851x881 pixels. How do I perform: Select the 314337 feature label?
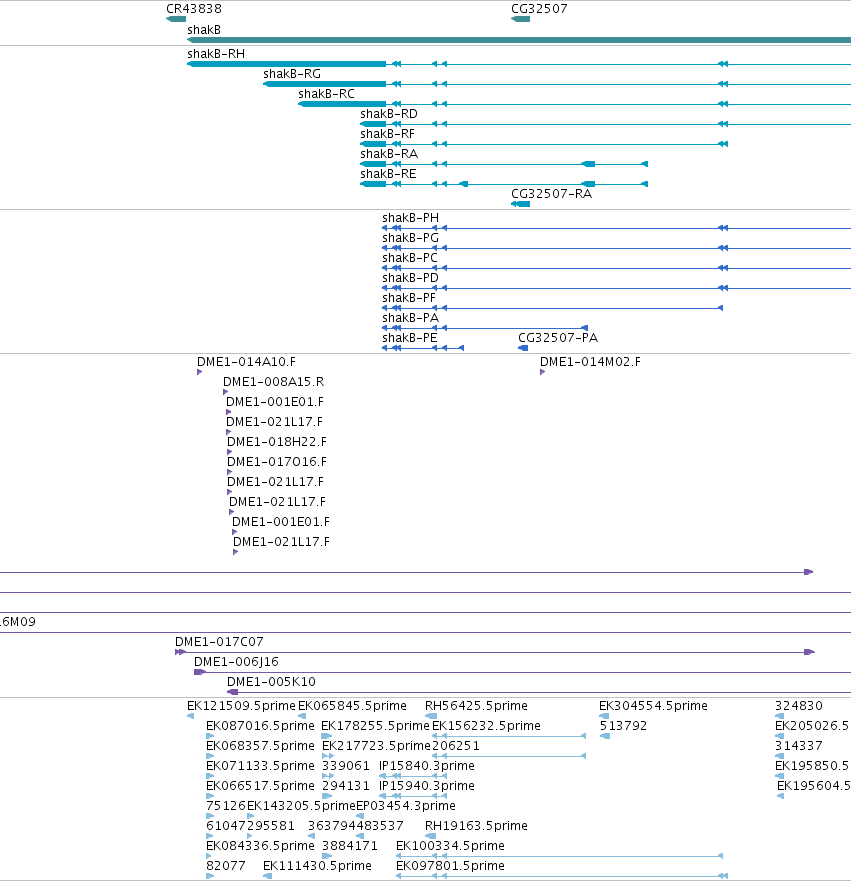pos(799,746)
